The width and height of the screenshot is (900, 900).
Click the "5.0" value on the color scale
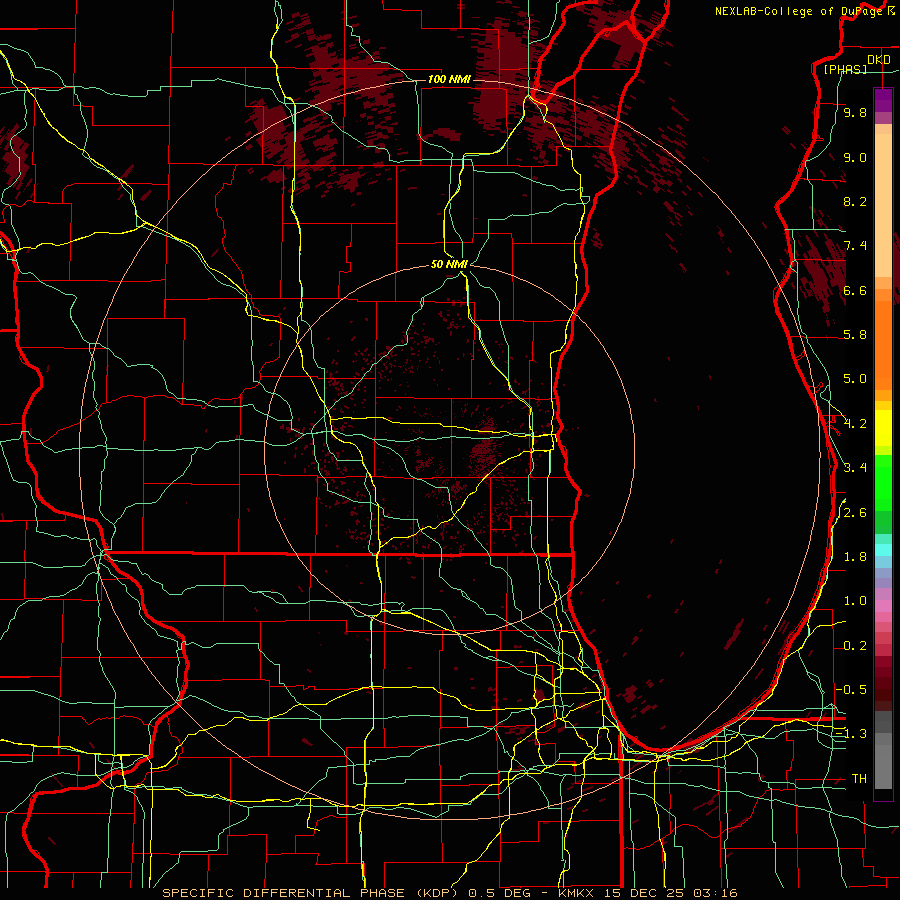(855, 379)
